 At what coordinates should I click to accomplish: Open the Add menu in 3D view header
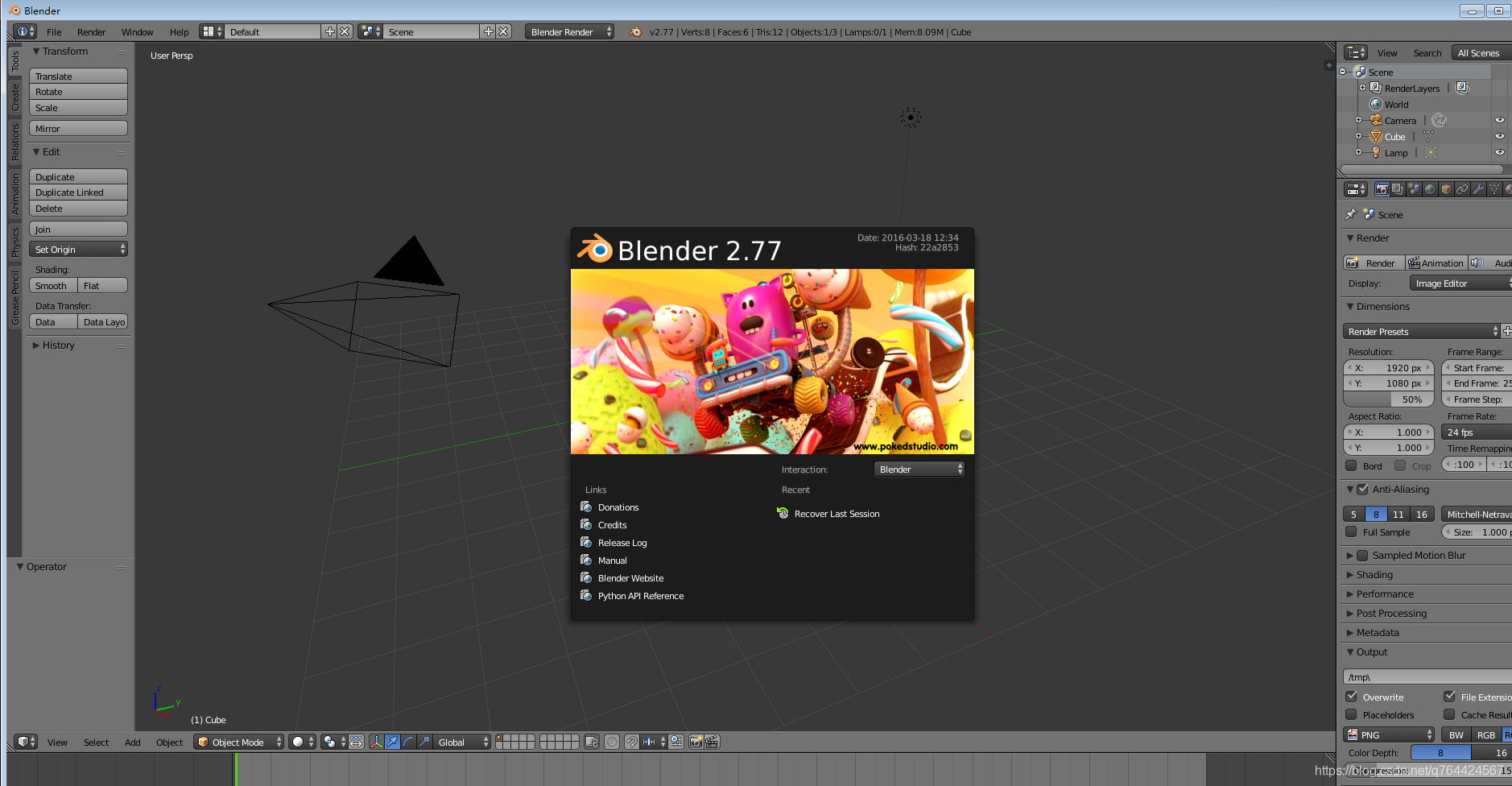[x=133, y=742]
